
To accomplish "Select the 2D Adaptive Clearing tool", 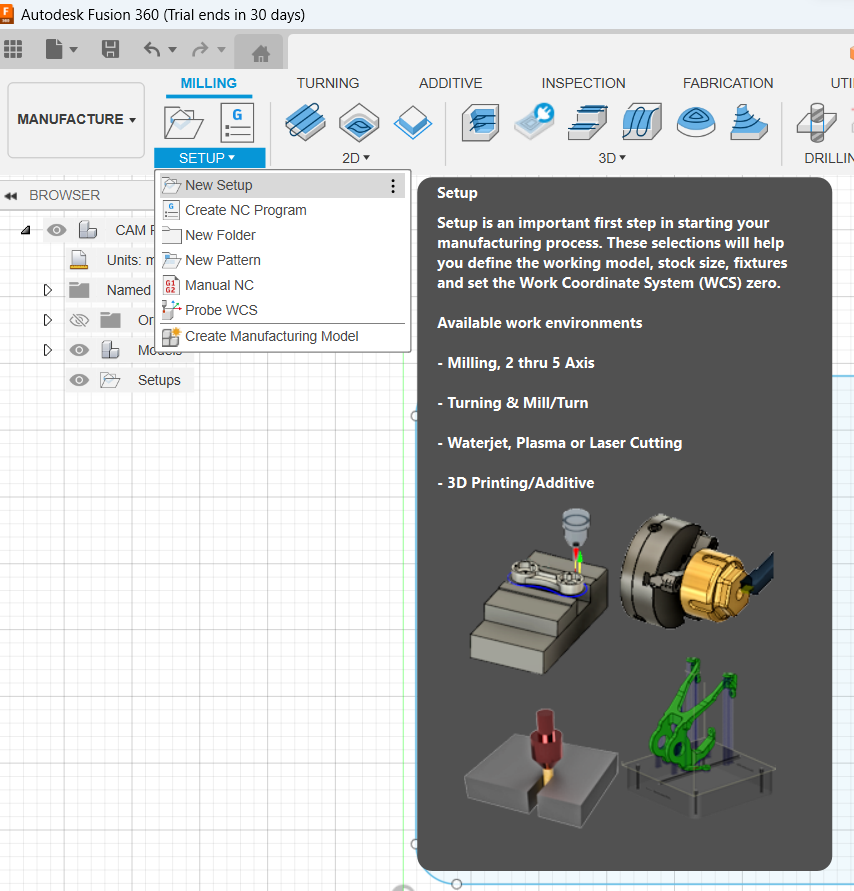I will tap(305, 122).
